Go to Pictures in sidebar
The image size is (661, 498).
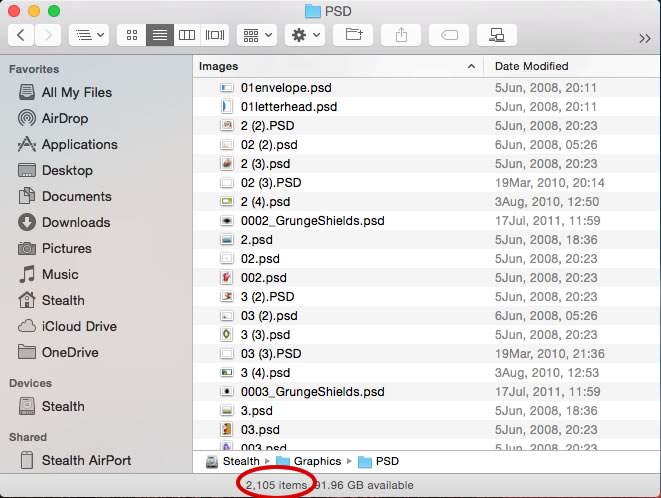[55, 249]
